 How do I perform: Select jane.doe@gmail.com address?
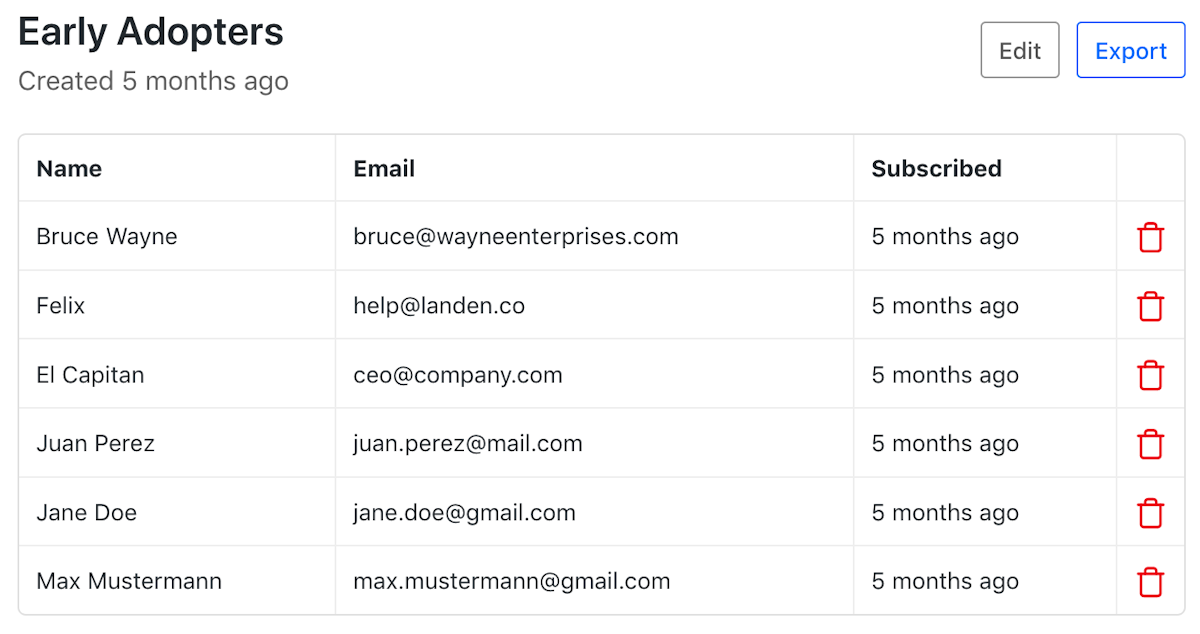(x=464, y=513)
